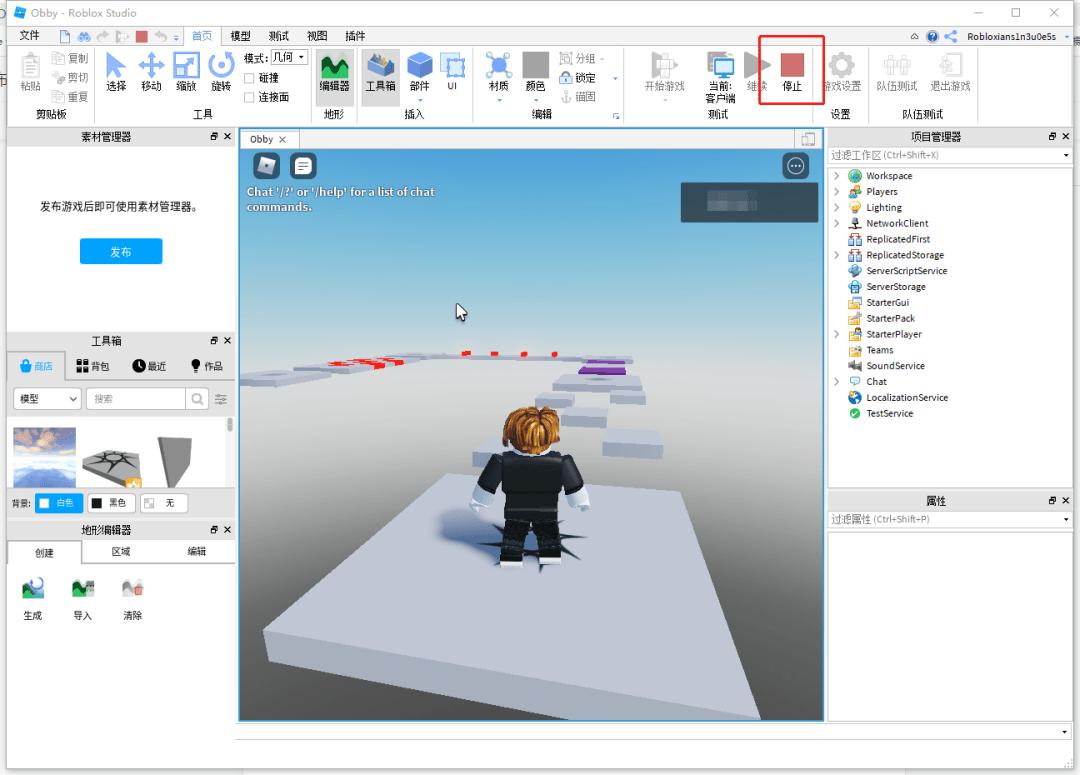Screen dimensions: 1080x775
Task: Click the Part (部件) cube icon
Action: (x=420, y=66)
